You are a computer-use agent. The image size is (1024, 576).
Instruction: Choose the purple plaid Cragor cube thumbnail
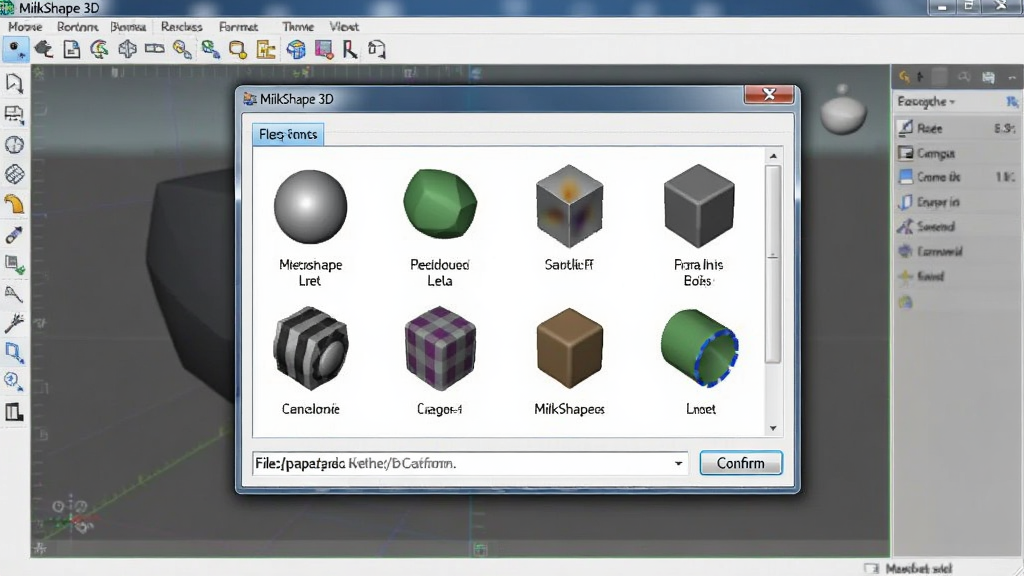440,349
